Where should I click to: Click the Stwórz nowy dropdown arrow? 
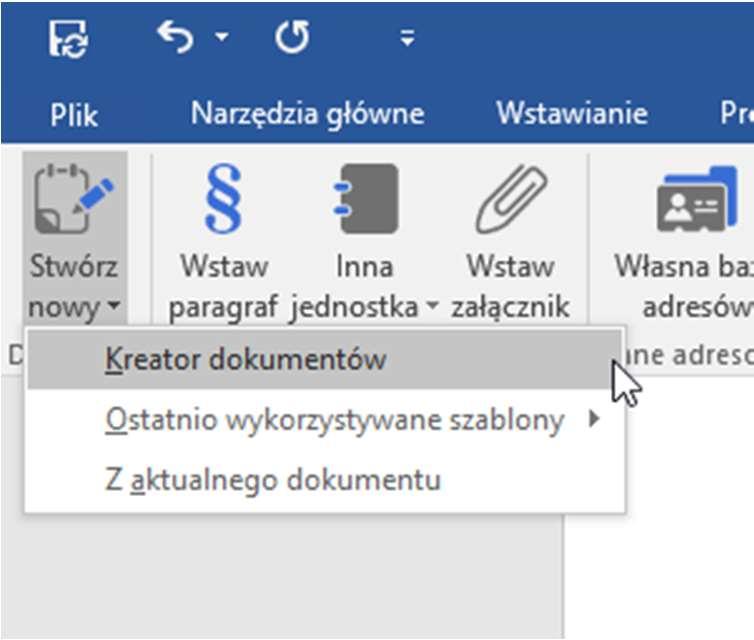114,305
